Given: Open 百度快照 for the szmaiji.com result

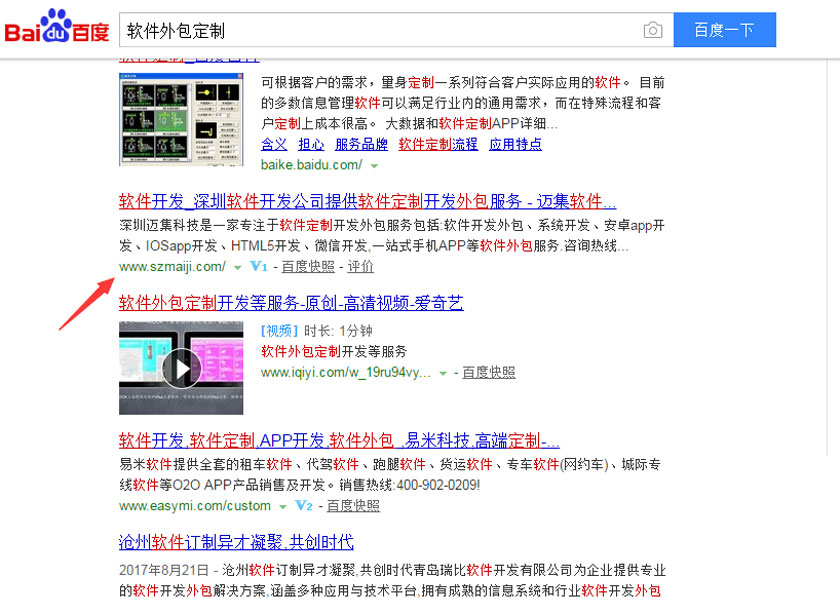Looking at the screenshot, I should pyautogui.click(x=308, y=266).
